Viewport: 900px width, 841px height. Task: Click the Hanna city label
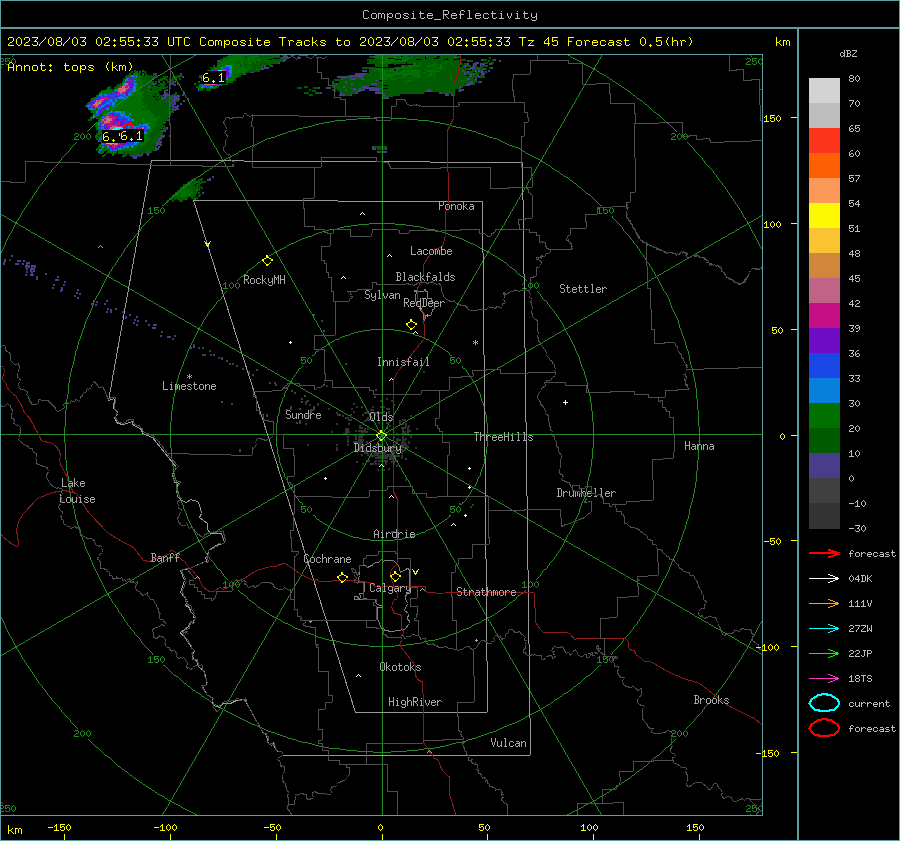coord(699,446)
